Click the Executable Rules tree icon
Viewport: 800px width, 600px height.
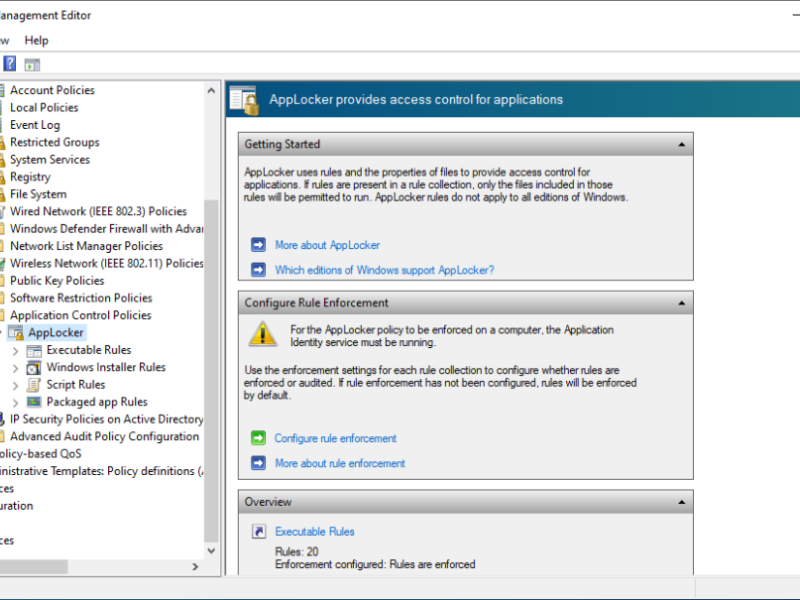click(x=34, y=351)
